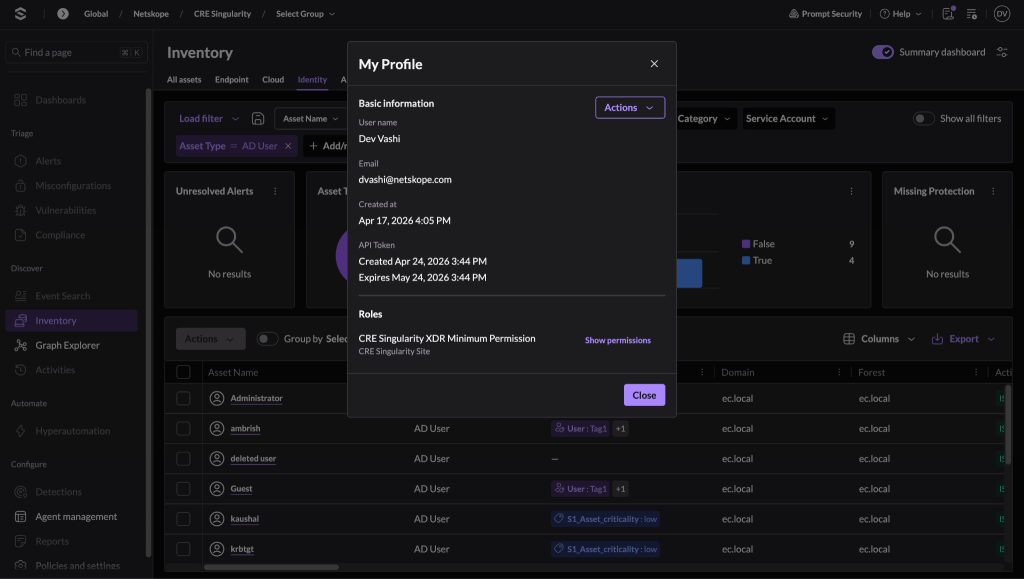Open the task list icon in header
The height and width of the screenshot is (579, 1024).
(x=972, y=14)
